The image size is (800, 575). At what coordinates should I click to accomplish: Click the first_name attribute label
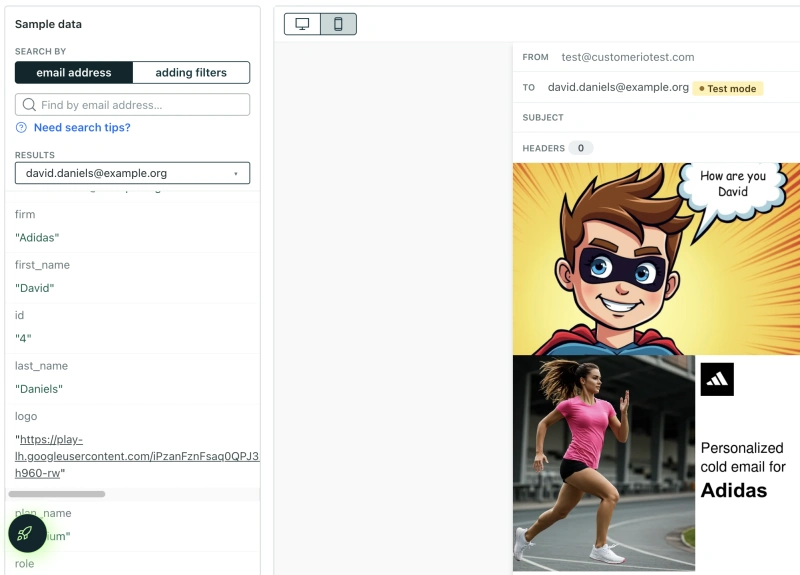(42, 265)
